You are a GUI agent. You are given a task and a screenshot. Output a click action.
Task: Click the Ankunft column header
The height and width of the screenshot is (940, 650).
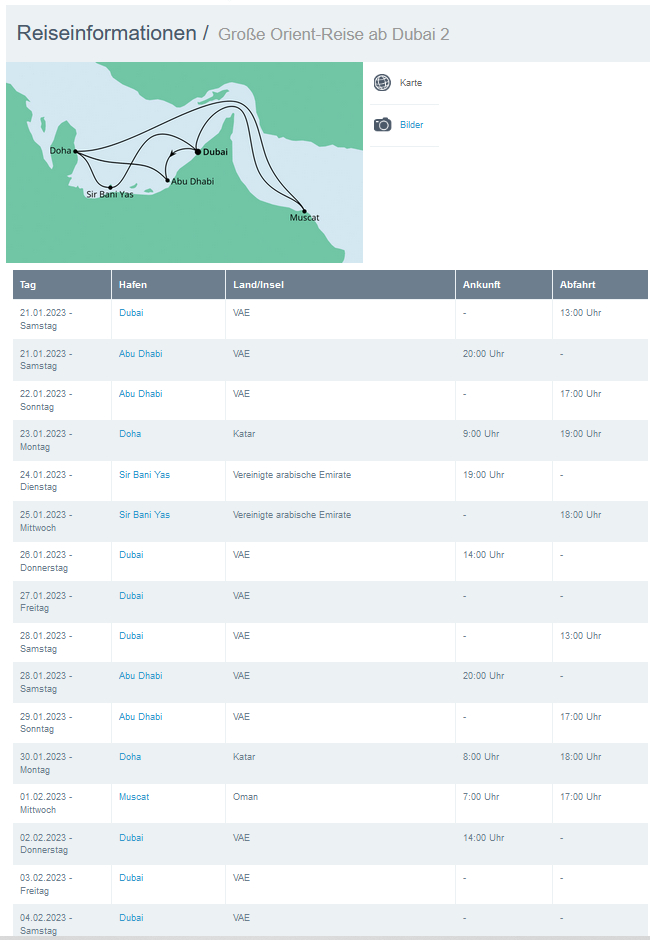click(481, 285)
